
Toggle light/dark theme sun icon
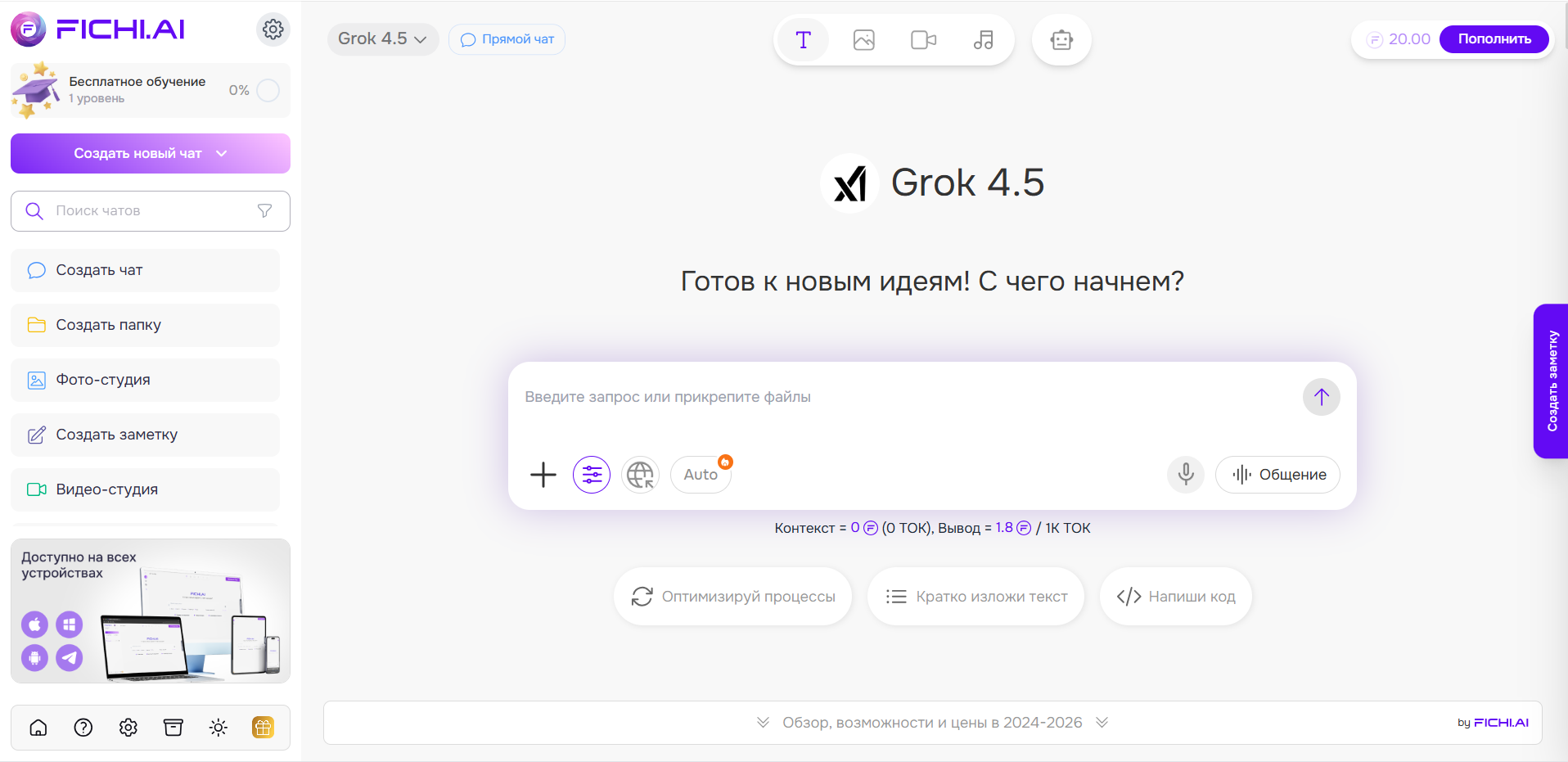[219, 728]
